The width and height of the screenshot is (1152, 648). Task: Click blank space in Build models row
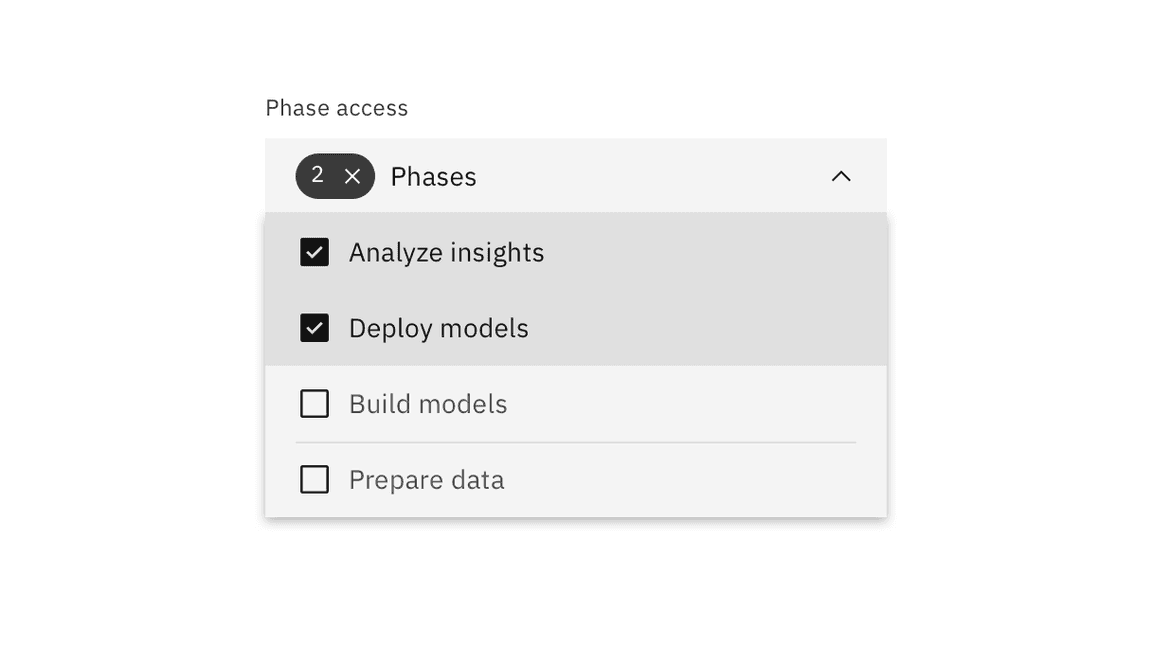click(x=700, y=404)
